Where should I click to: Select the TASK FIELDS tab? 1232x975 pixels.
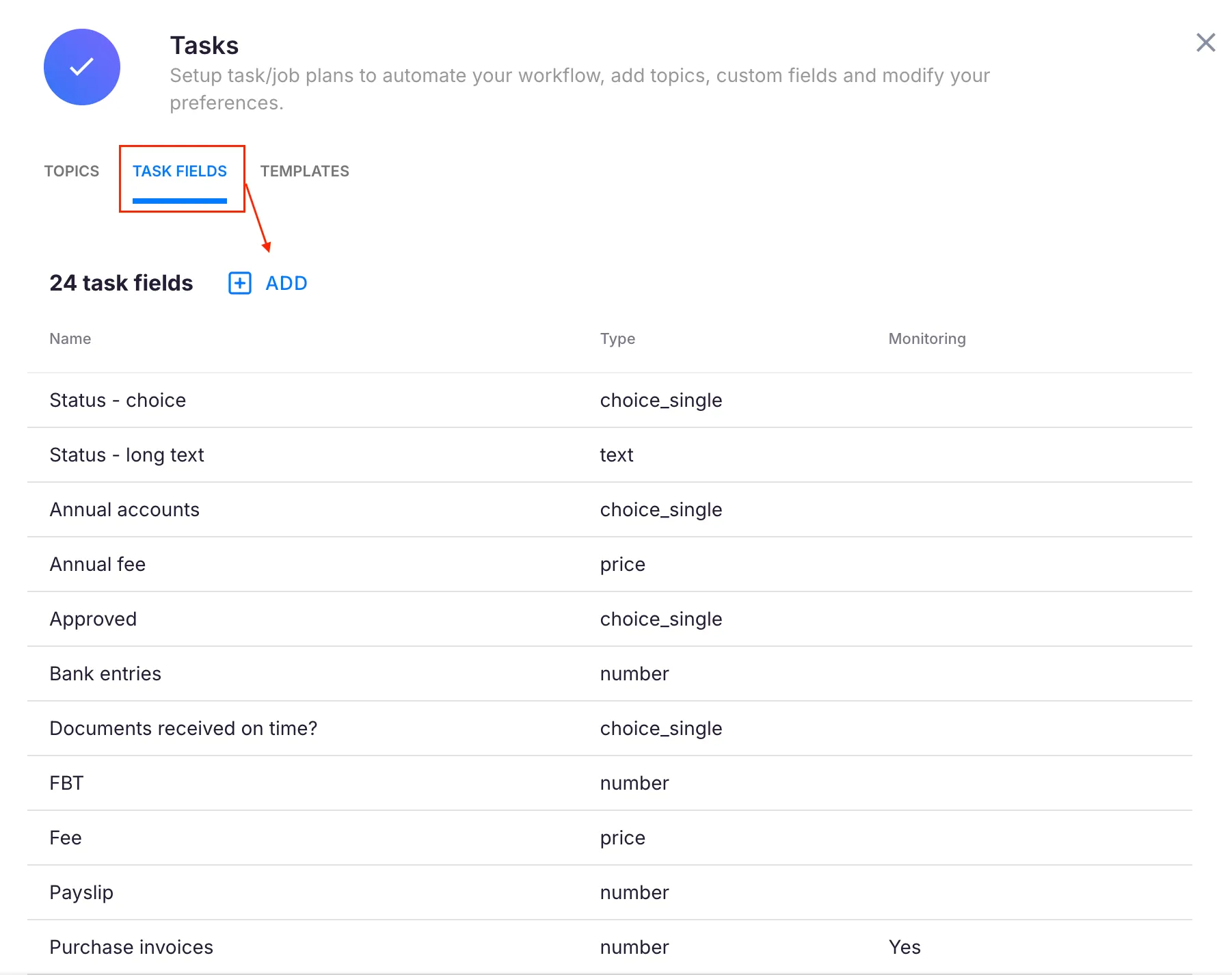(180, 171)
